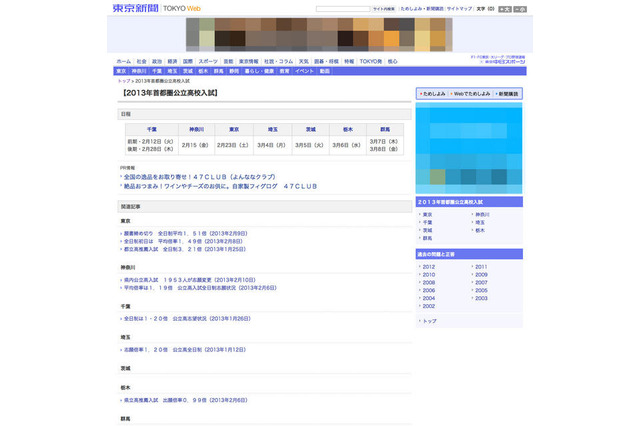This screenshot has width=640, height=426.
Task: Select 暮らし・健康 in the blue sub-navigation bar
Action: click(x=259, y=71)
